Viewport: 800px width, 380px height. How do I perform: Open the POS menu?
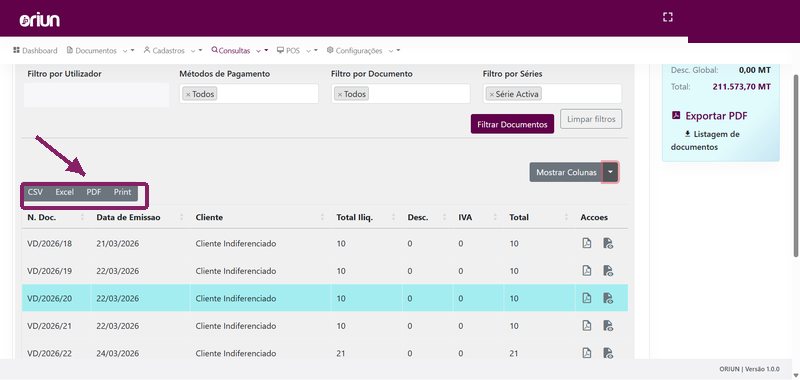(x=297, y=50)
